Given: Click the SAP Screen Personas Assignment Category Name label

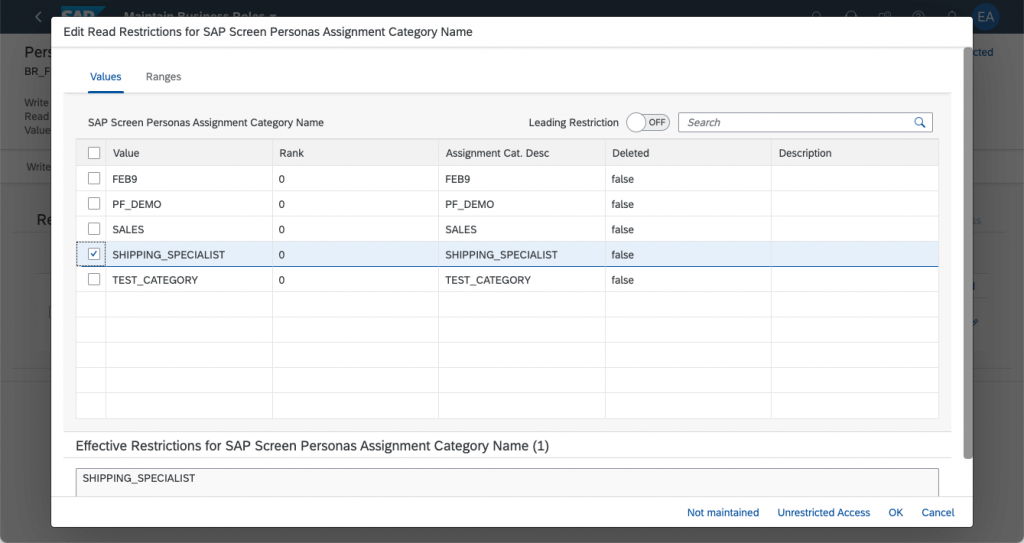Looking at the screenshot, I should [x=206, y=122].
